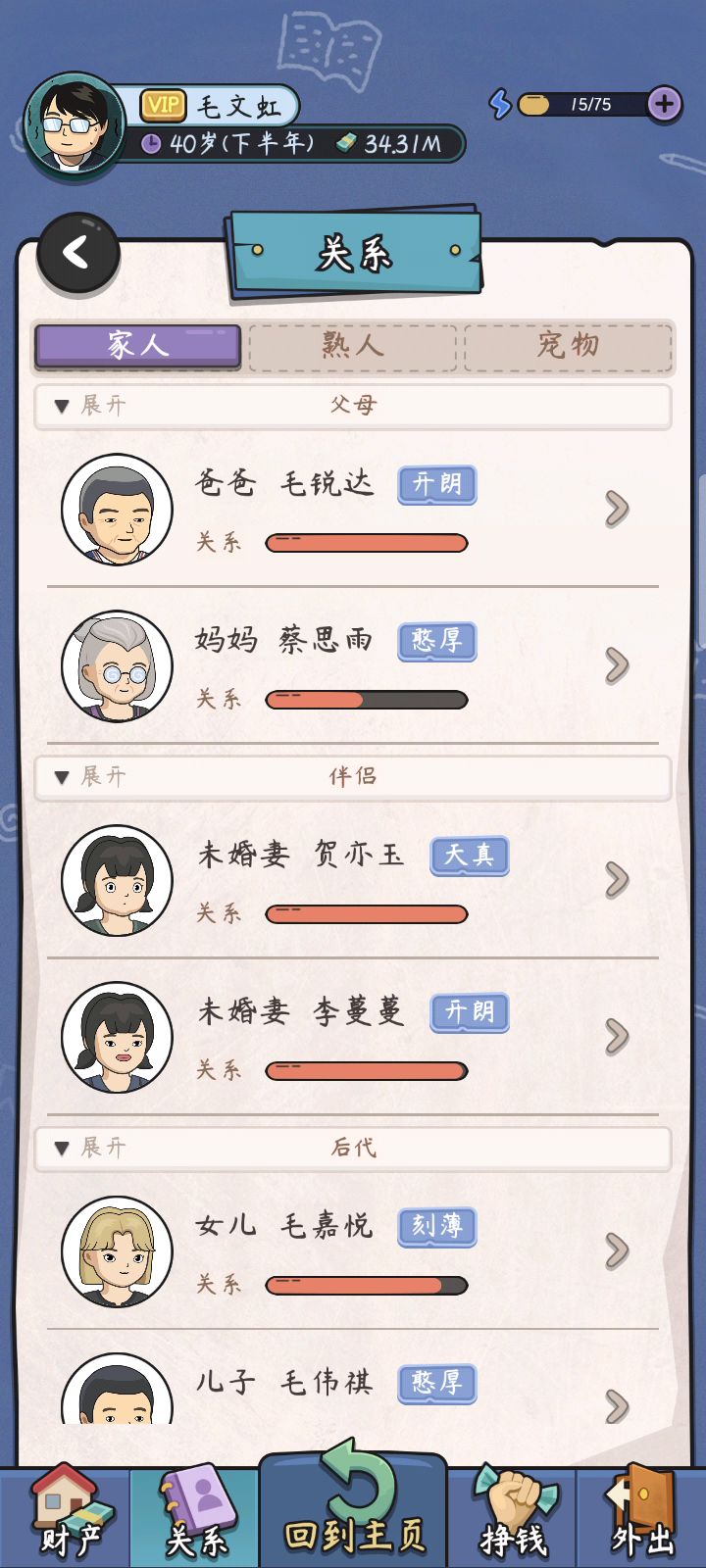Tap the back arrow button
The width and height of the screenshot is (706, 1568).
(x=78, y=254)
